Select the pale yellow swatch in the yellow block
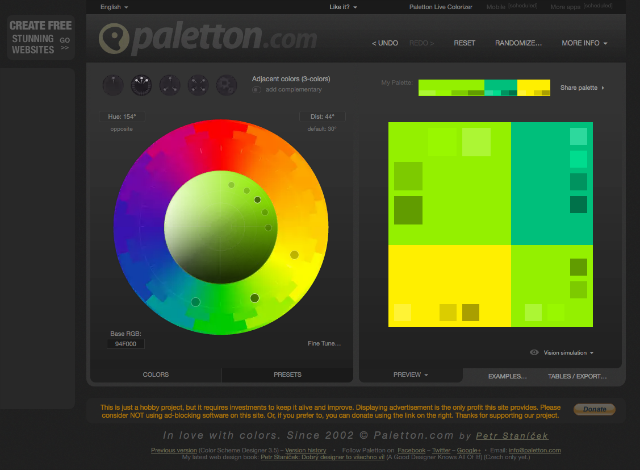The width and height of the screenshot is (640, 470). [x=402, y=313]
